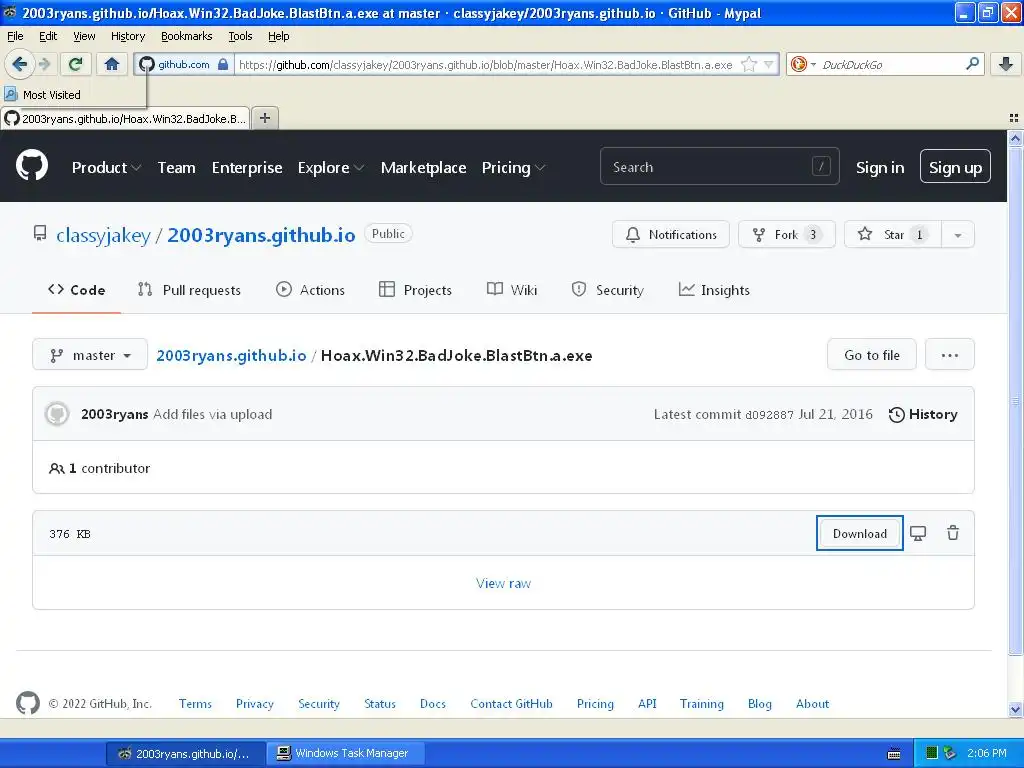Click Sign in

[x=880, y=168]
